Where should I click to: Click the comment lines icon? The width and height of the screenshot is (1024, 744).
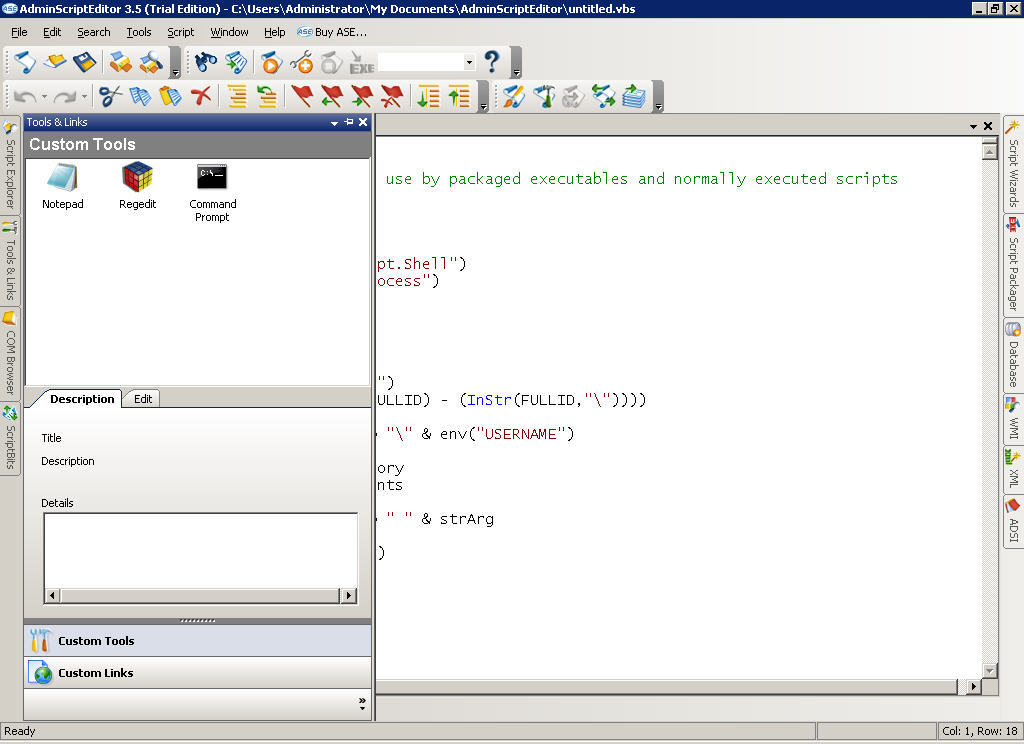pyautogui.click(x=236, y=97)
